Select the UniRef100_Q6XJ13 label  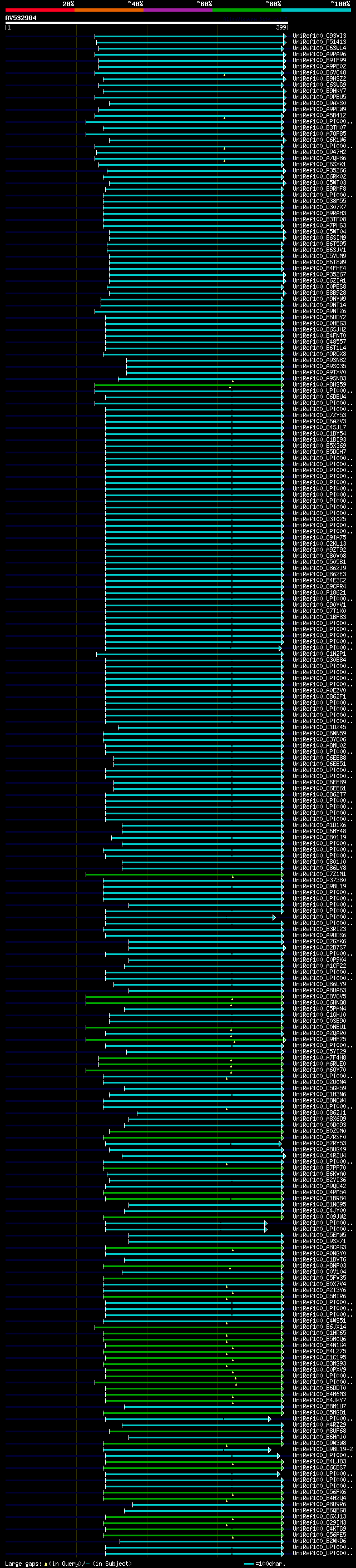[x=319, y=1517]
